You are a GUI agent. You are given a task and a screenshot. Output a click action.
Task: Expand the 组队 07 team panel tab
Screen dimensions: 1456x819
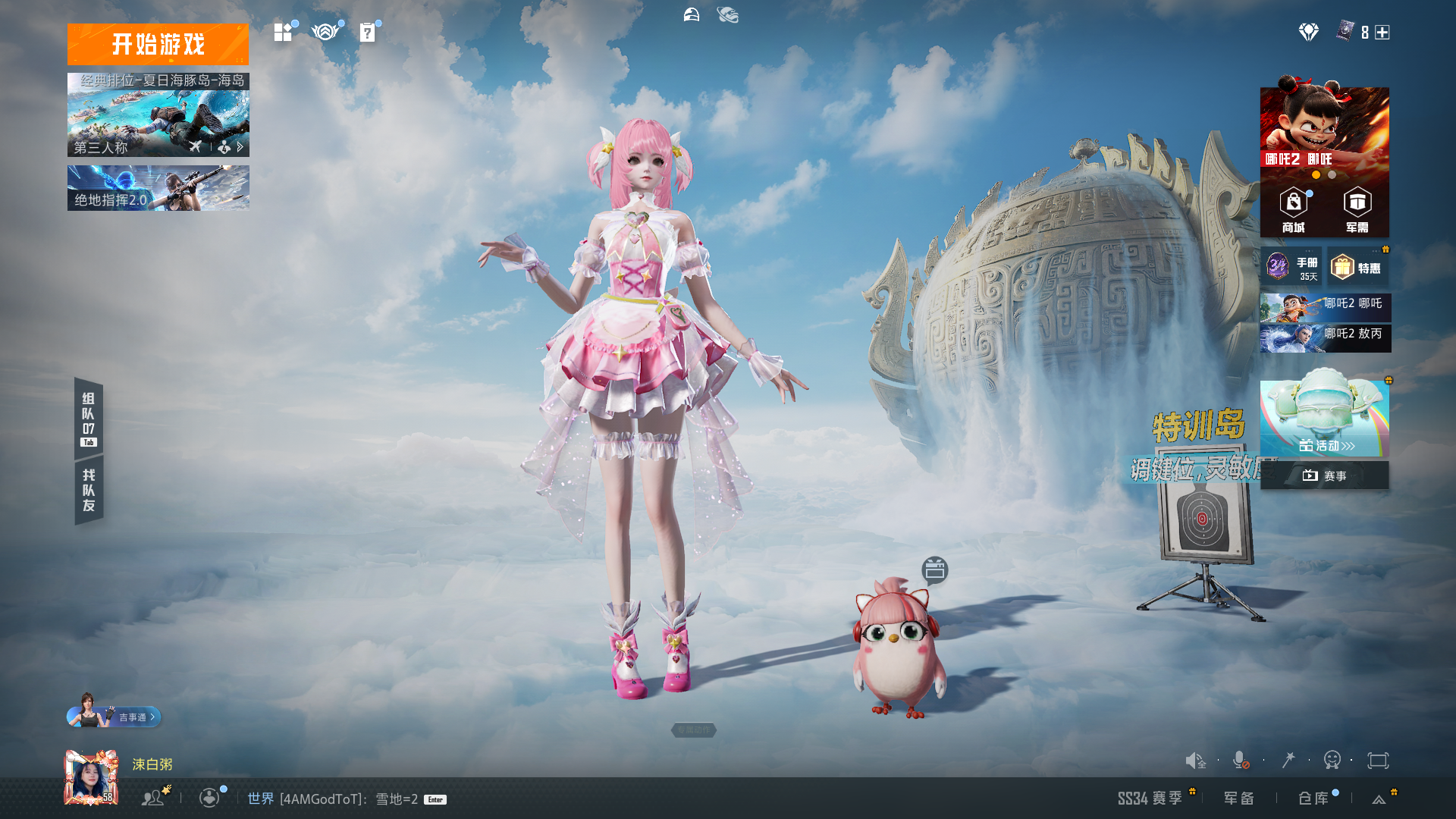[x=89, y=419]
